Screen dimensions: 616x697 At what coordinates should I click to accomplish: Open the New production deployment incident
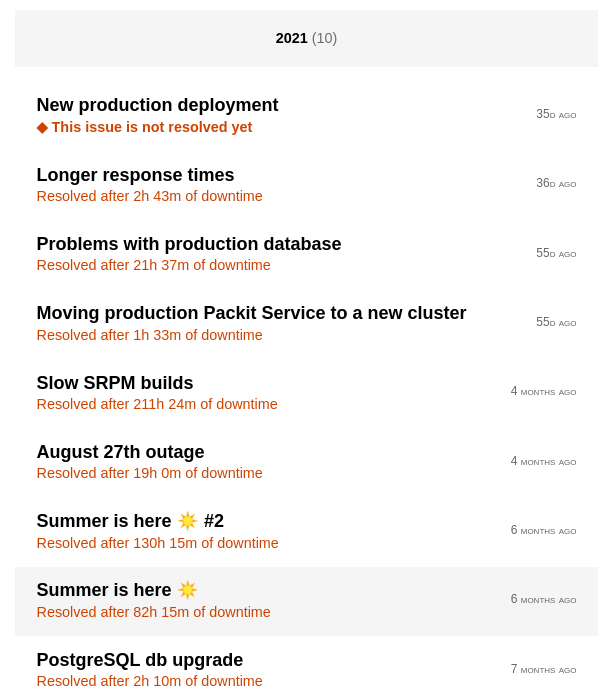tap(157, 105)
